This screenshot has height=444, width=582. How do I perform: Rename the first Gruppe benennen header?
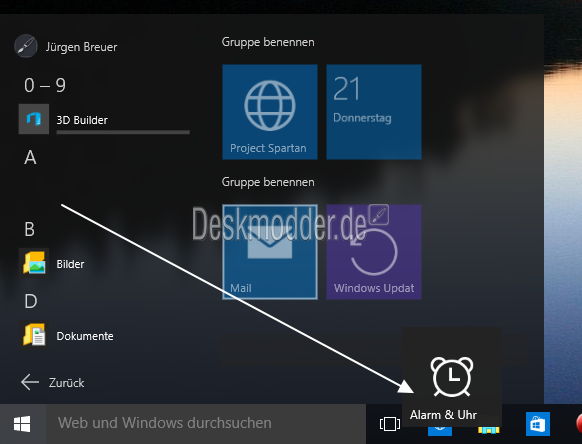click(268, 42)
